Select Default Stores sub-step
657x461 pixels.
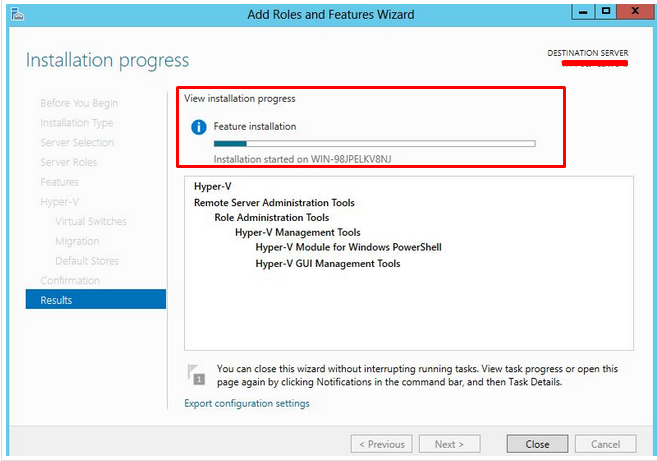tap(87, 261)
